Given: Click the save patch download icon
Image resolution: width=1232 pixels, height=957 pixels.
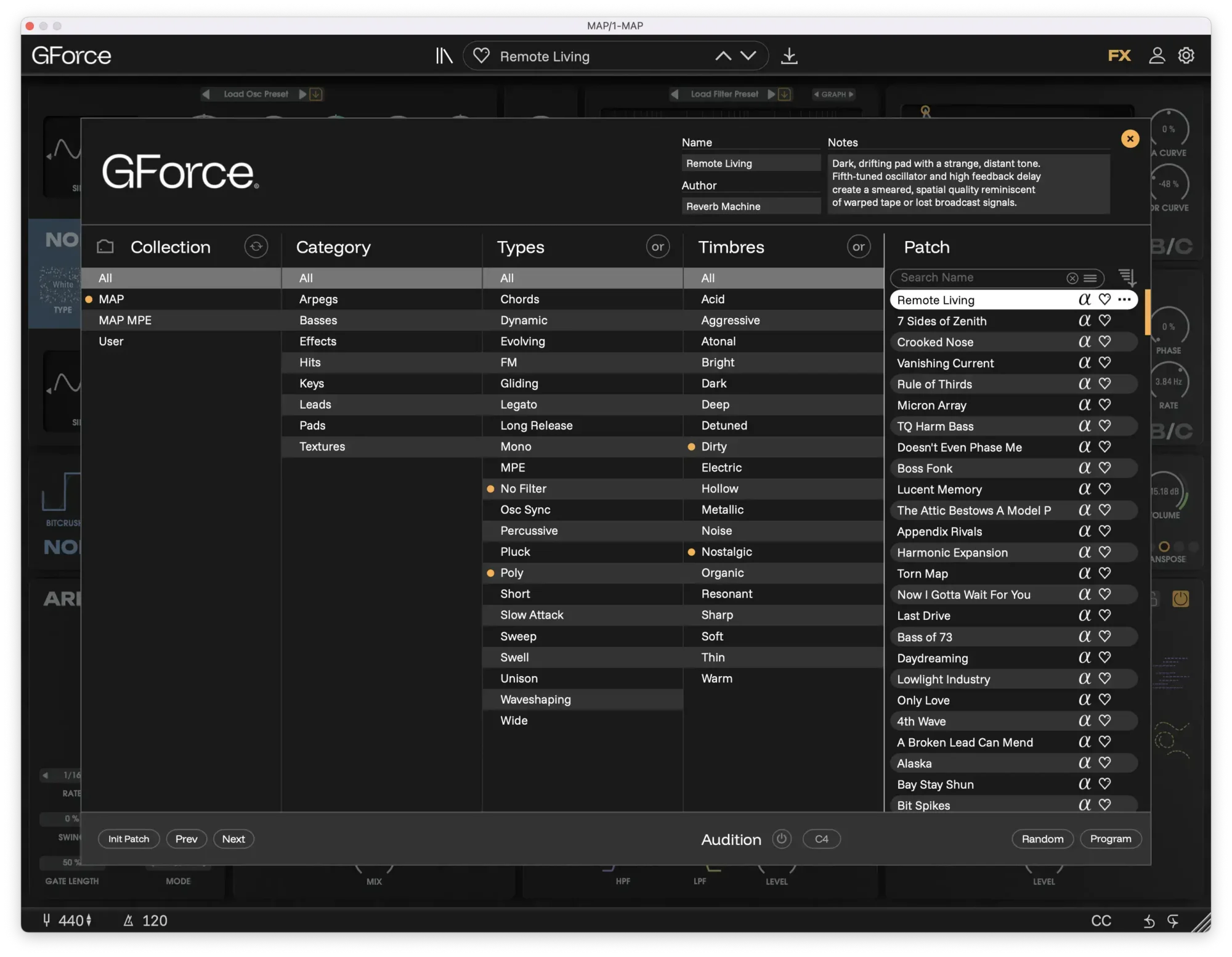Looking at the screenshot, I should pyautogui.click(x=789, y=56).
